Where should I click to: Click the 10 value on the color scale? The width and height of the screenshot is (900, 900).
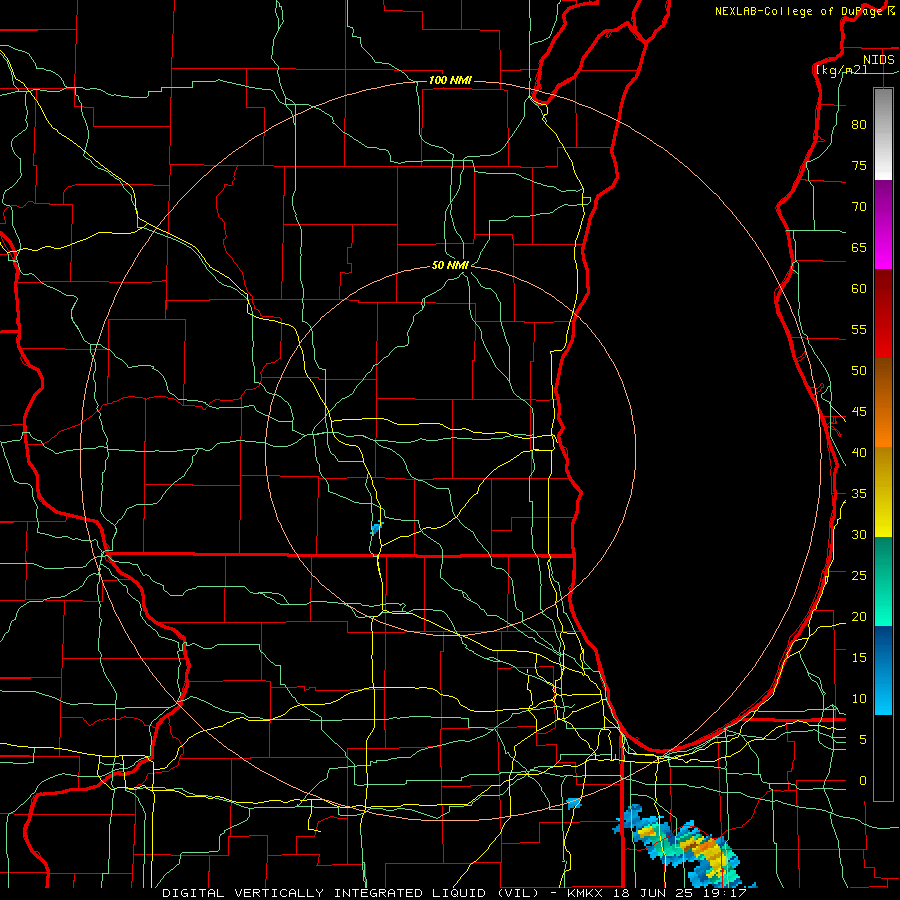[859, 699]
